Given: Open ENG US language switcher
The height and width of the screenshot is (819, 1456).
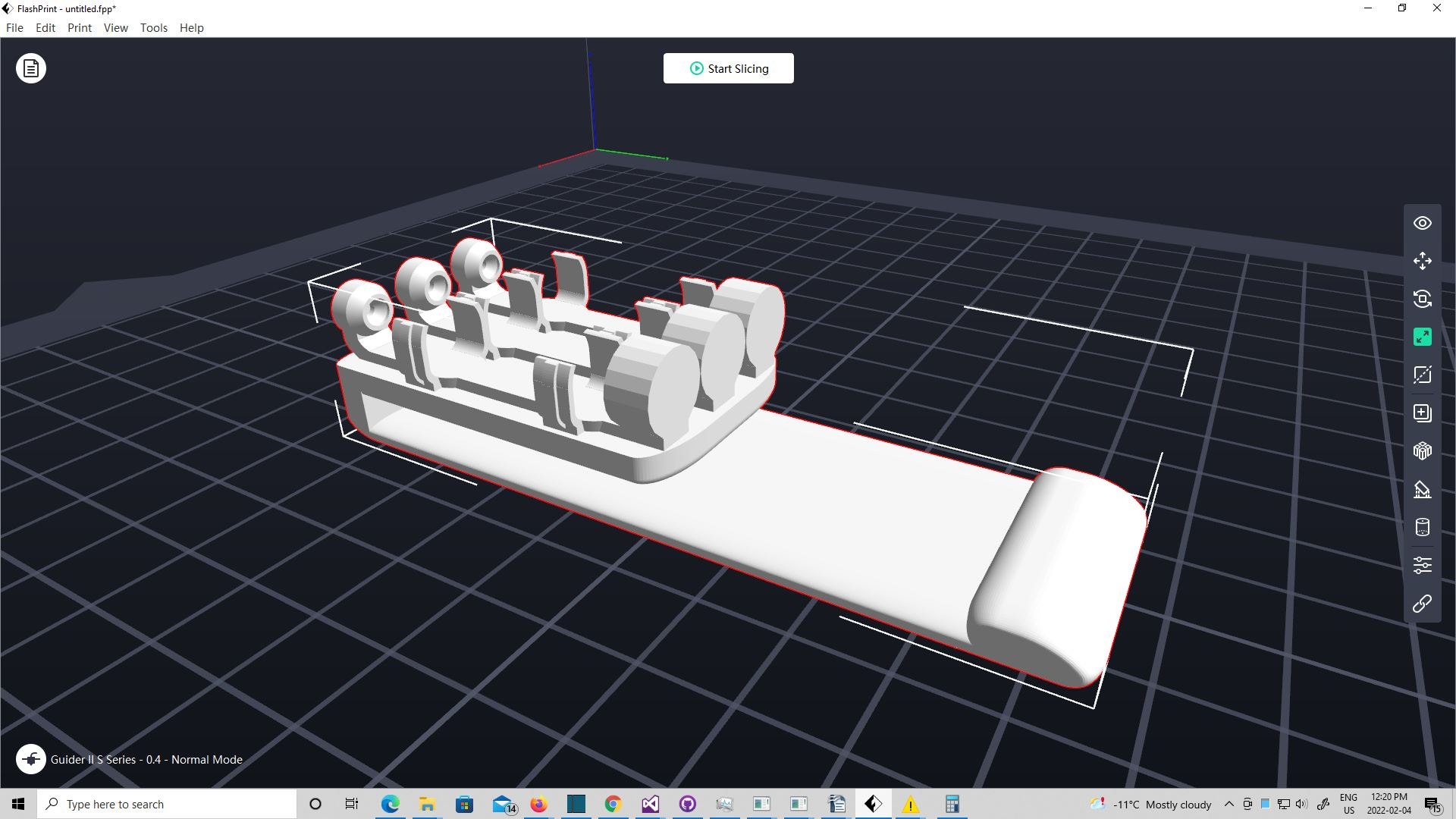Looking at the screenshot, I should tap(1348, 804).
